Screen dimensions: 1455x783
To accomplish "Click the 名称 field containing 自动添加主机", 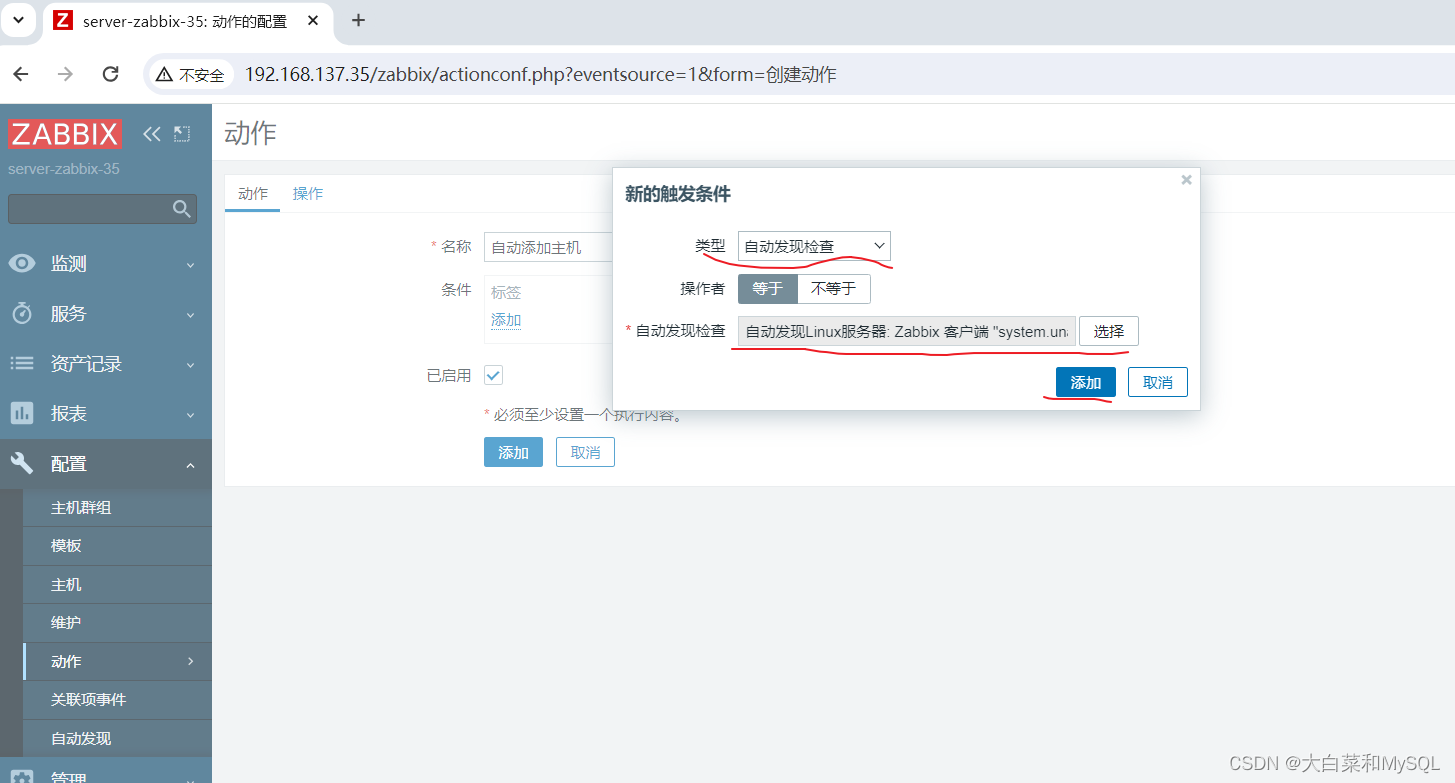I will (548, 247).
